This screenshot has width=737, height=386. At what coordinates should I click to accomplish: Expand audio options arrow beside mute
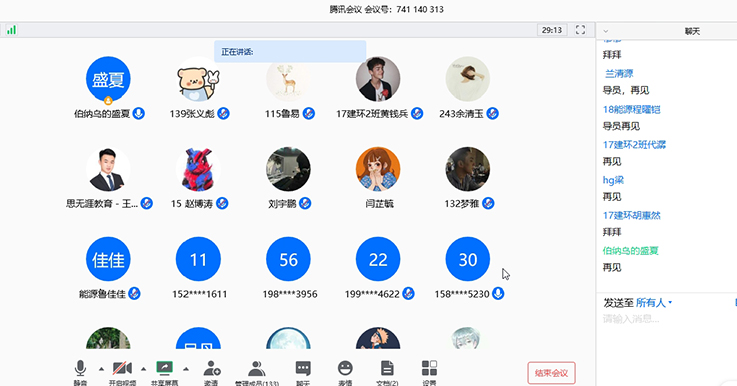(x=101, y=369)
